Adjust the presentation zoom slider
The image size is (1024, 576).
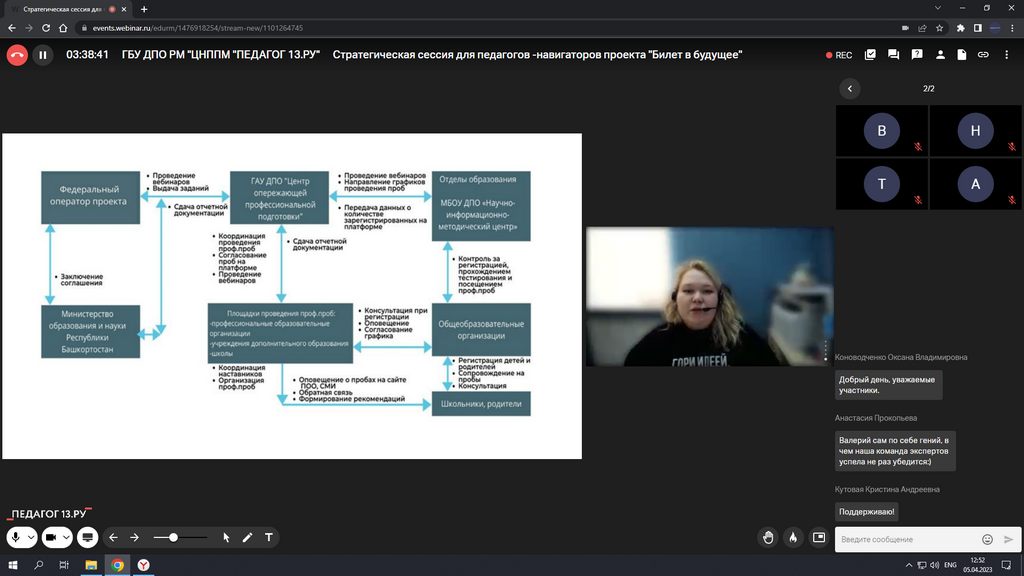point(180,537)
